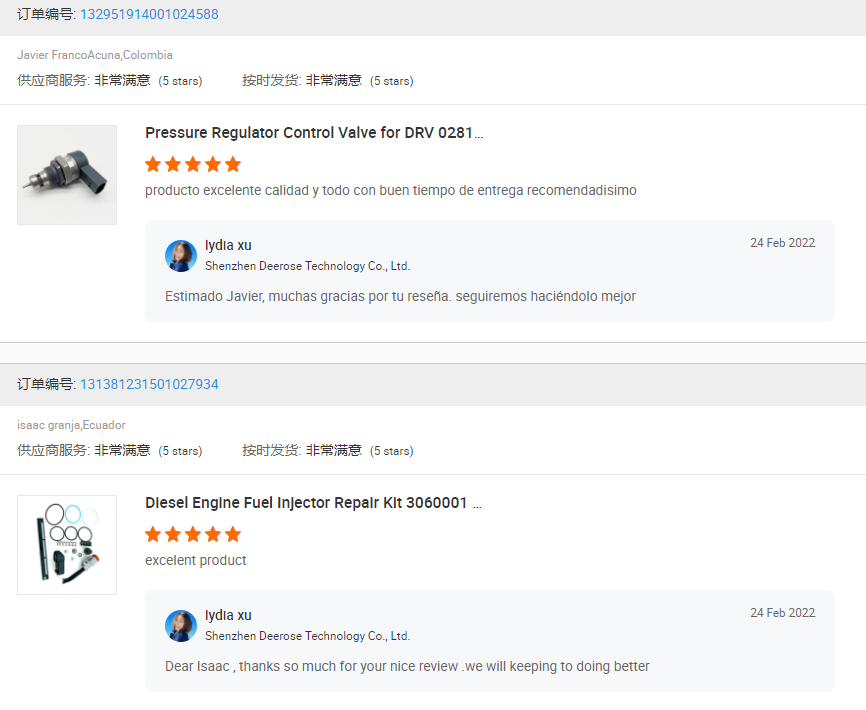Viewport: 866px width, 710px height.
Task: Click first orange star of Pressure Regulator review
Action: (x=153, y=164)
